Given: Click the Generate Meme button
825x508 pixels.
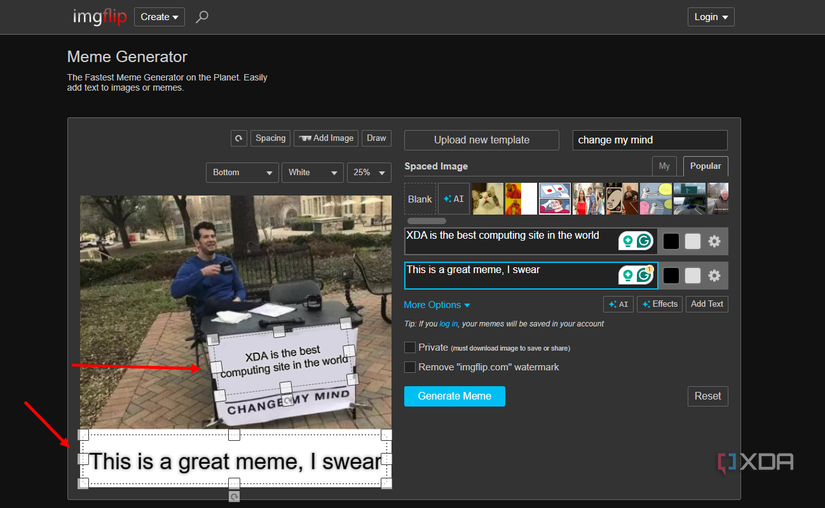Looking at the screenshot, I should (x=455, y=397).
